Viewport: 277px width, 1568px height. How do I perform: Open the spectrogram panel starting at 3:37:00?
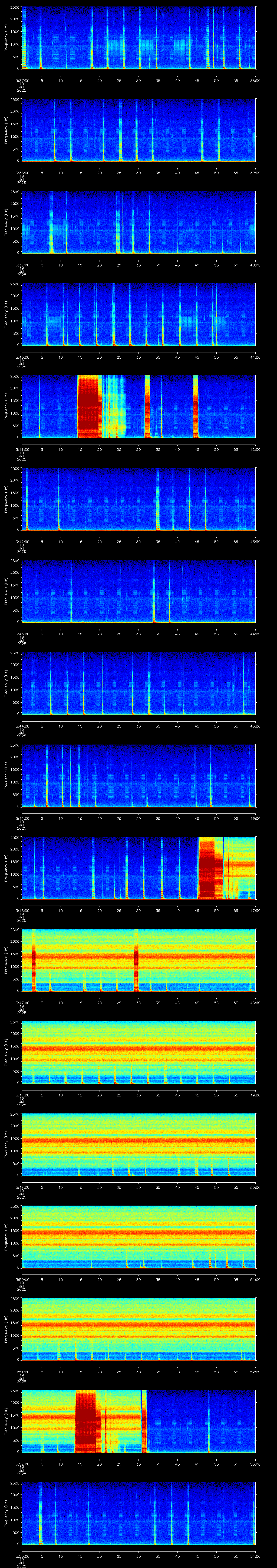pos(138,38)
